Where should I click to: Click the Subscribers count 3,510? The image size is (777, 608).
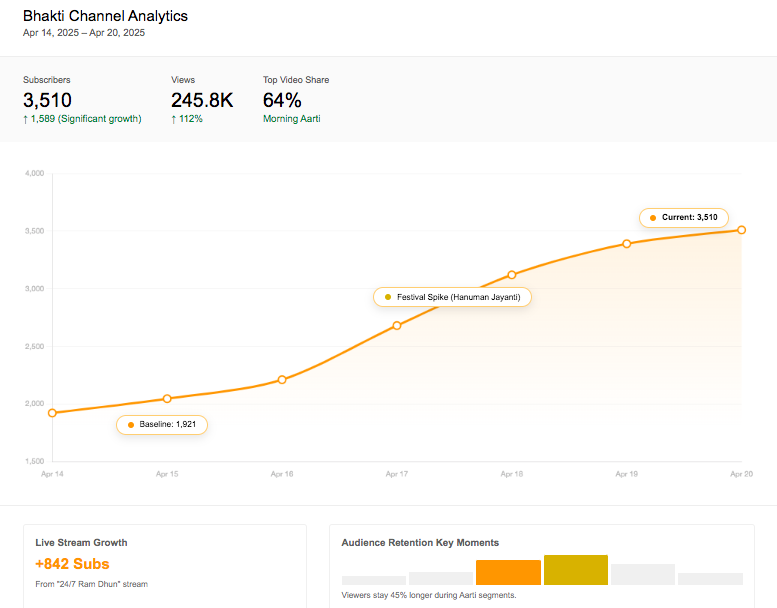pyautogui.click(x=47, y=100)
